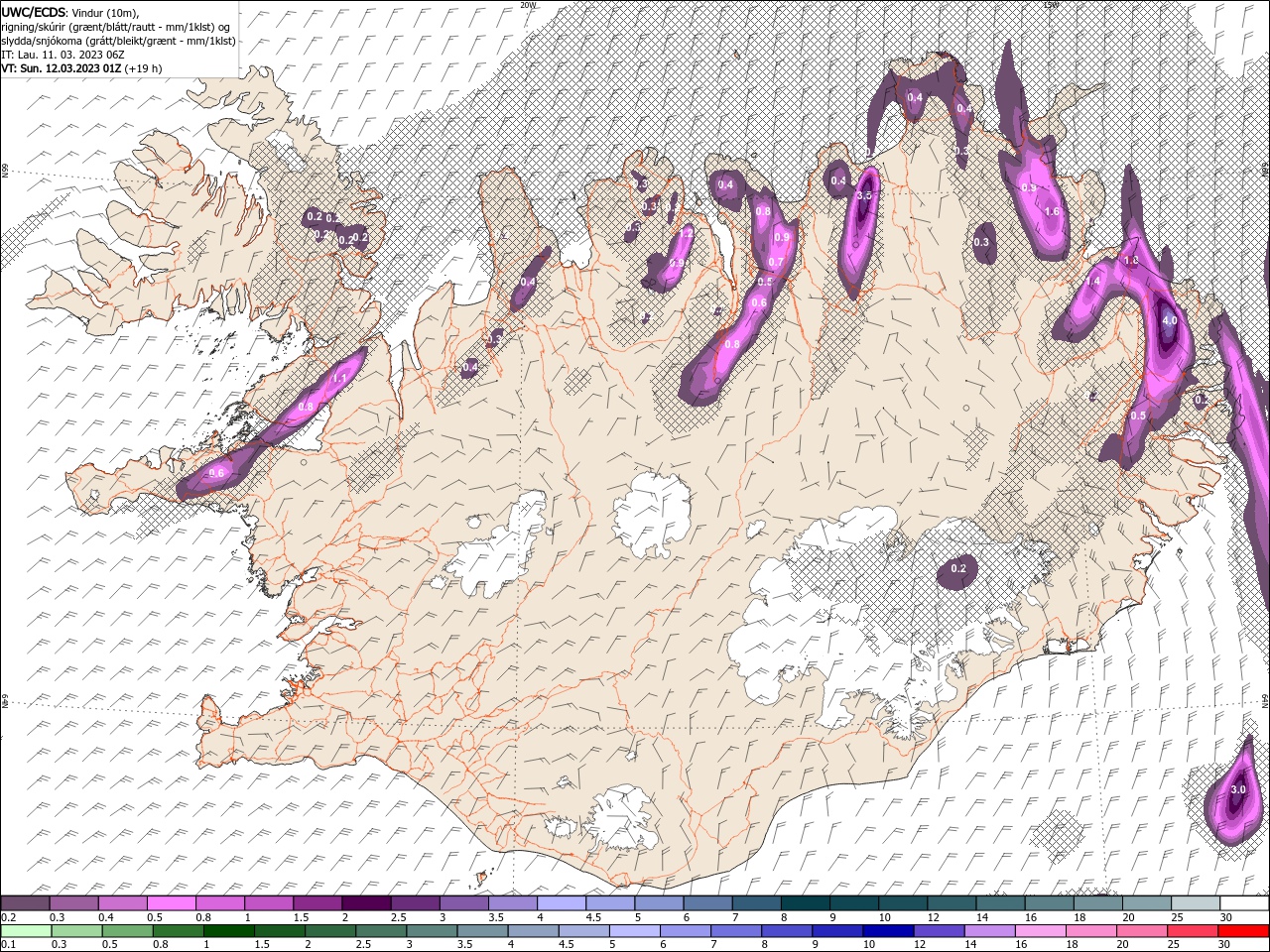Click the '0.2' value north of Vatnajökull glacier

point(958,569)
